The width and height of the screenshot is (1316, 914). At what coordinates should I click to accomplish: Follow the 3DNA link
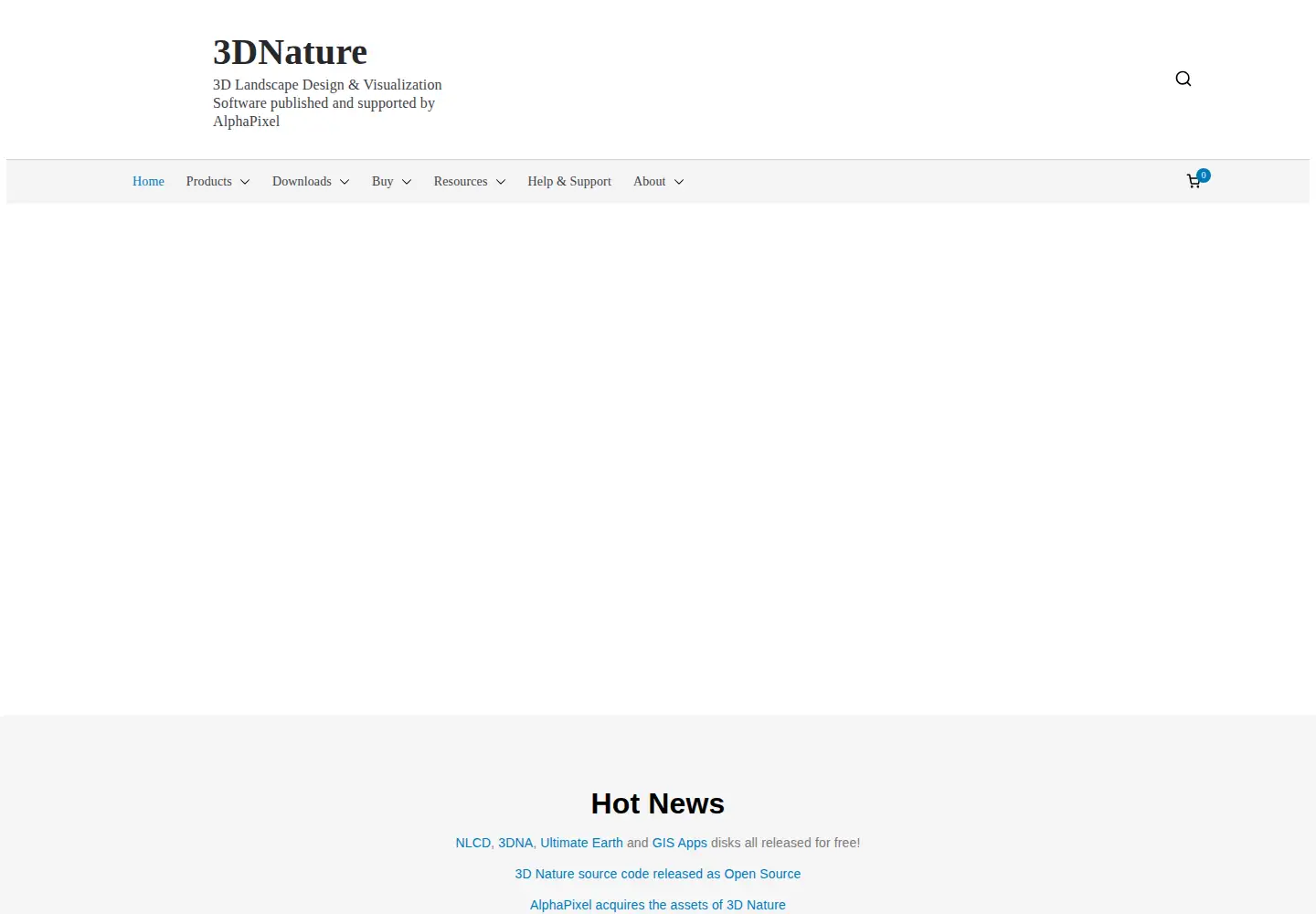515,843
